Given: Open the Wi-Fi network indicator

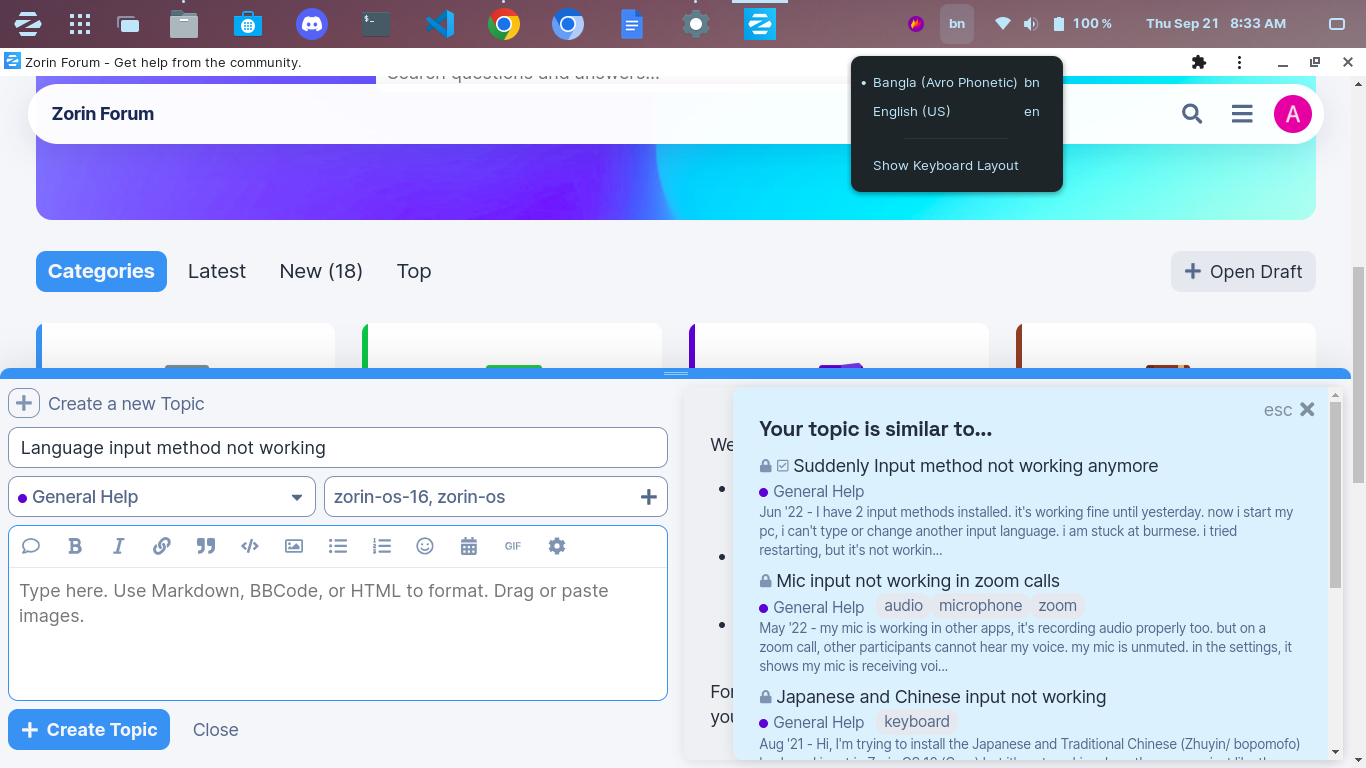Looking at the screenshot, I should [x=1002, y=24].
